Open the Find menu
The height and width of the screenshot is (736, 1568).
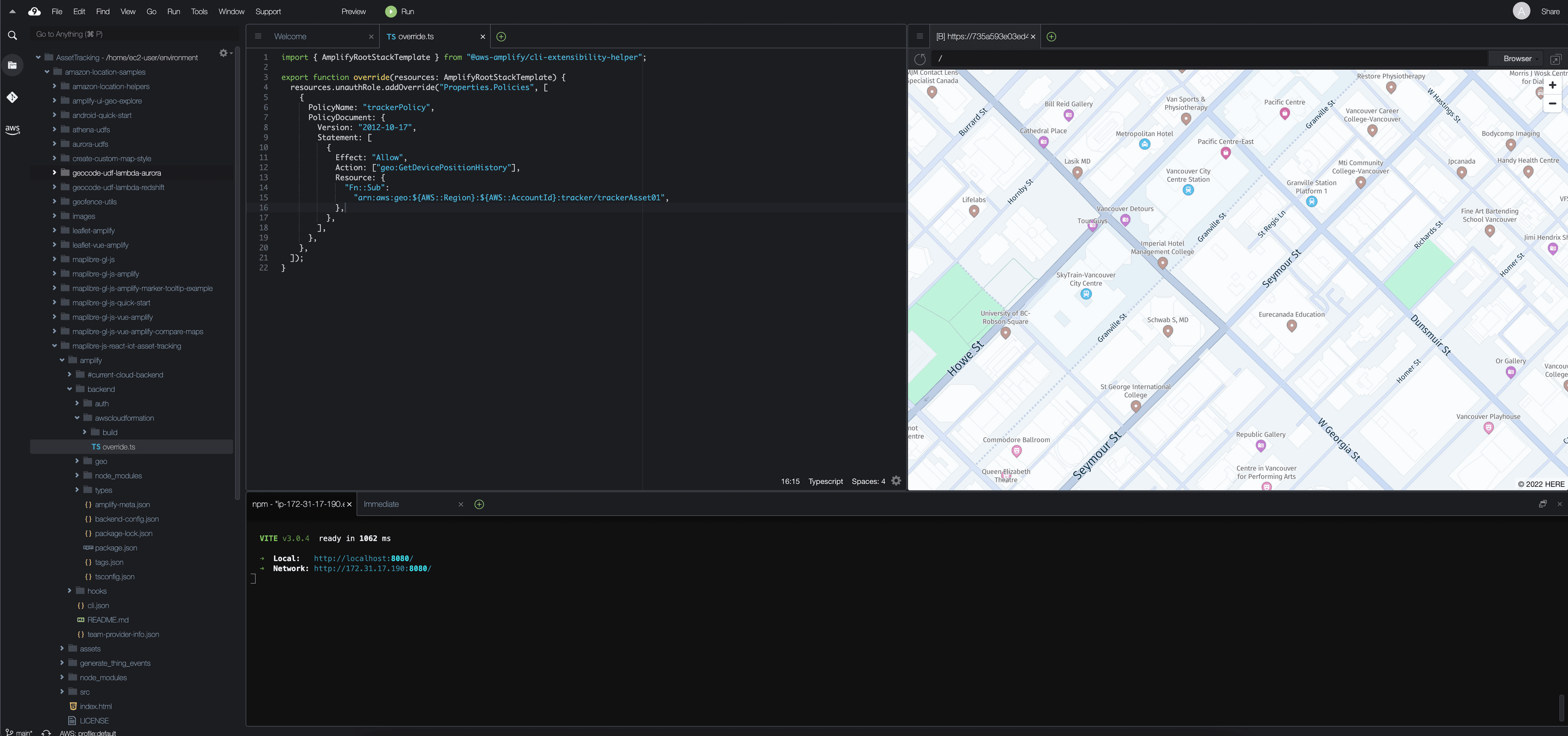pyautogui.click(x=103, y=11)
